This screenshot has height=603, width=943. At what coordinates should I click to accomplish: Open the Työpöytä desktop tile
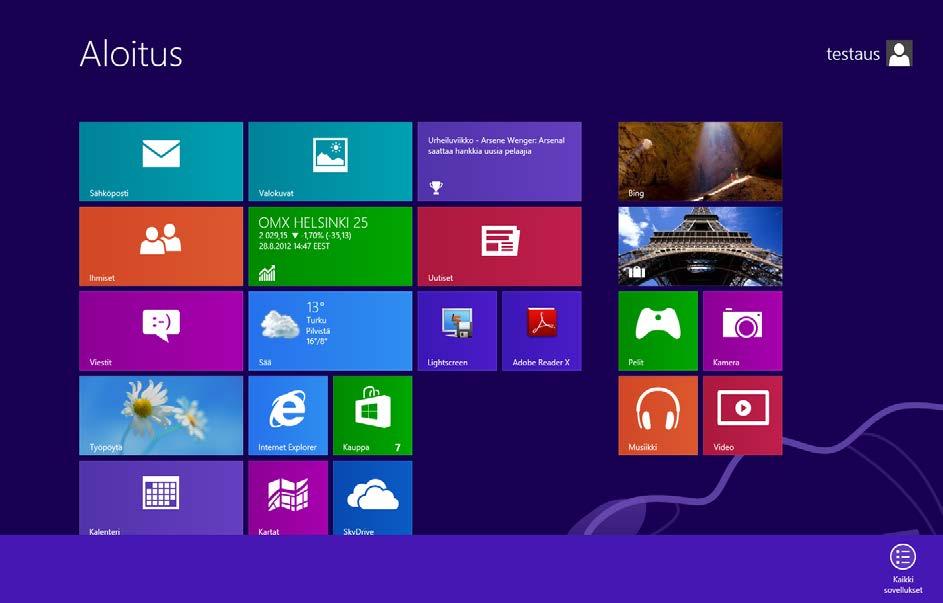161,416
